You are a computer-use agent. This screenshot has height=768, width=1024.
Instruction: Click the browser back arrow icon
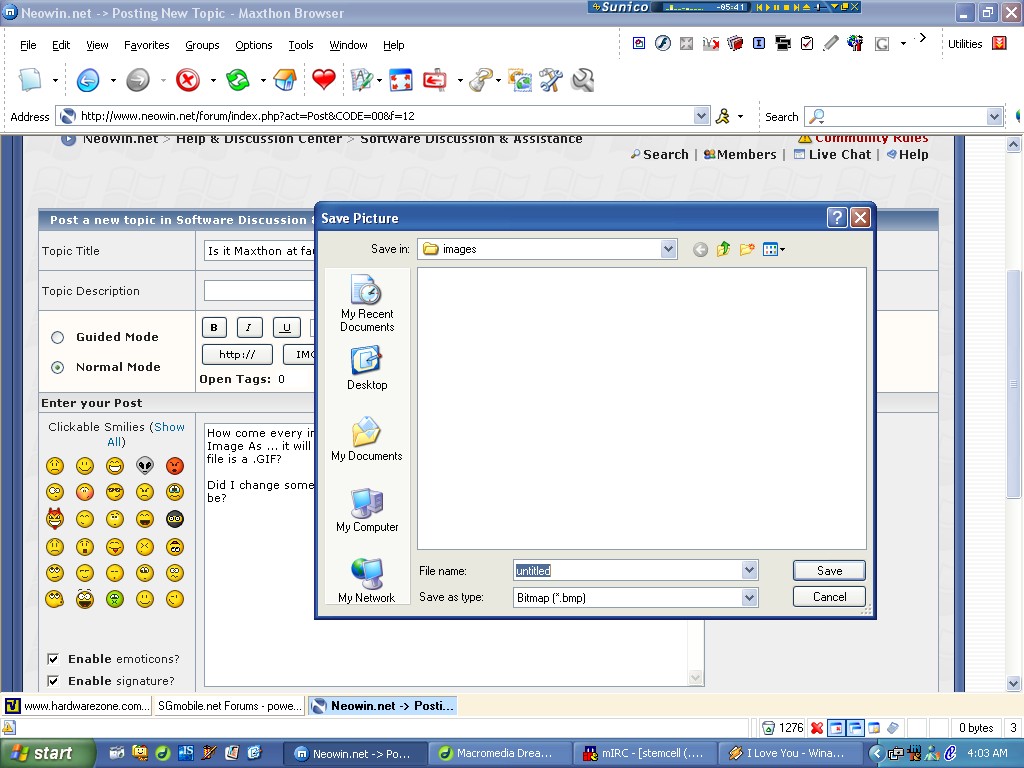(x=88, y=80)
